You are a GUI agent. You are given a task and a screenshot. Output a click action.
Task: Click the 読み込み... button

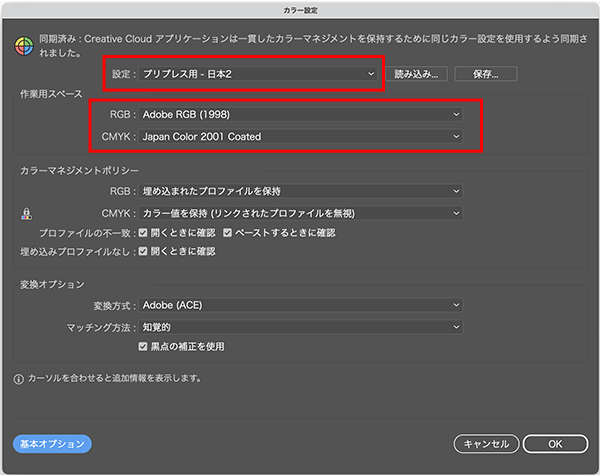coord(415,73)
